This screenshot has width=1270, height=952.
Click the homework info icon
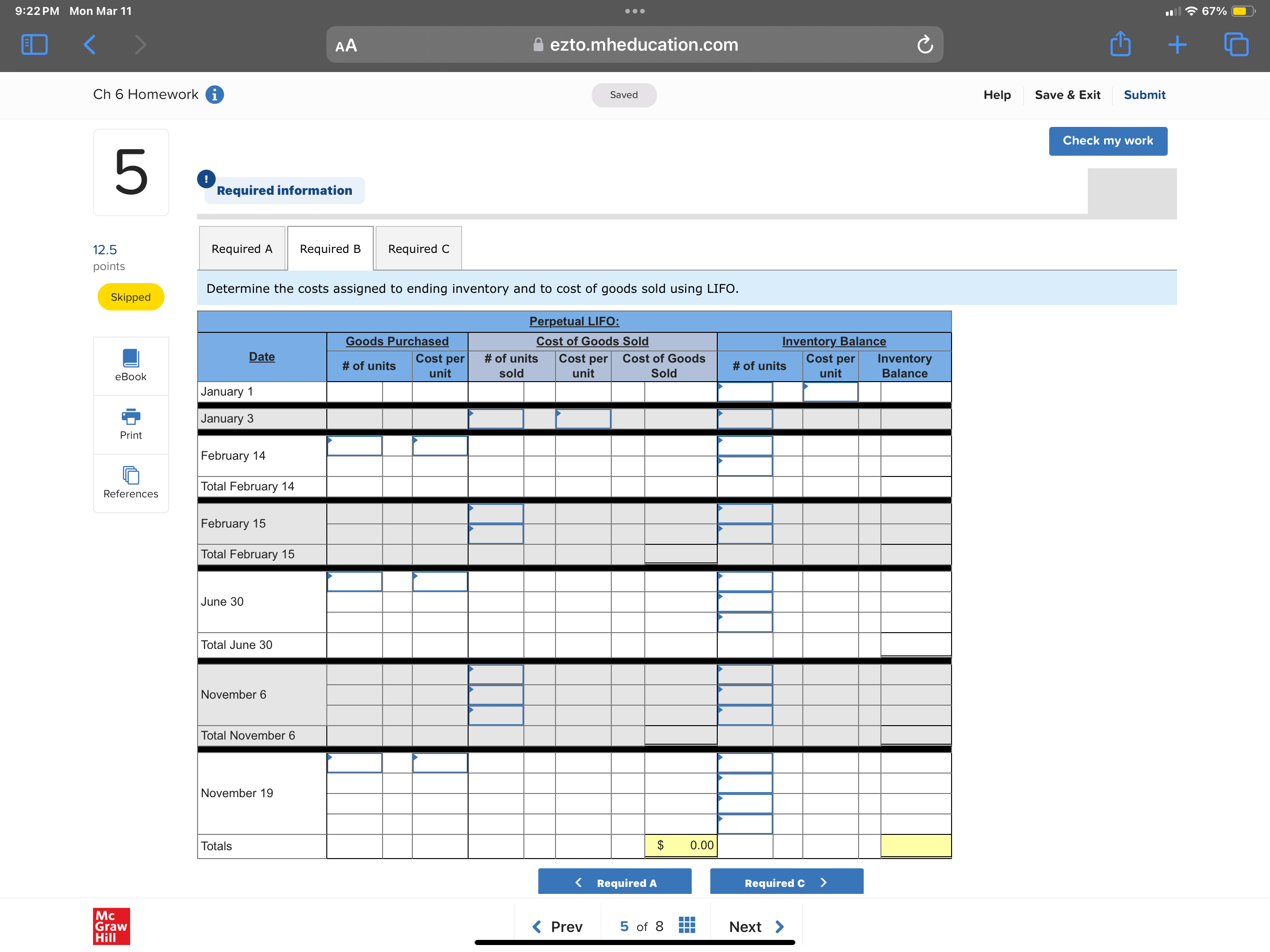click(214, 95)
